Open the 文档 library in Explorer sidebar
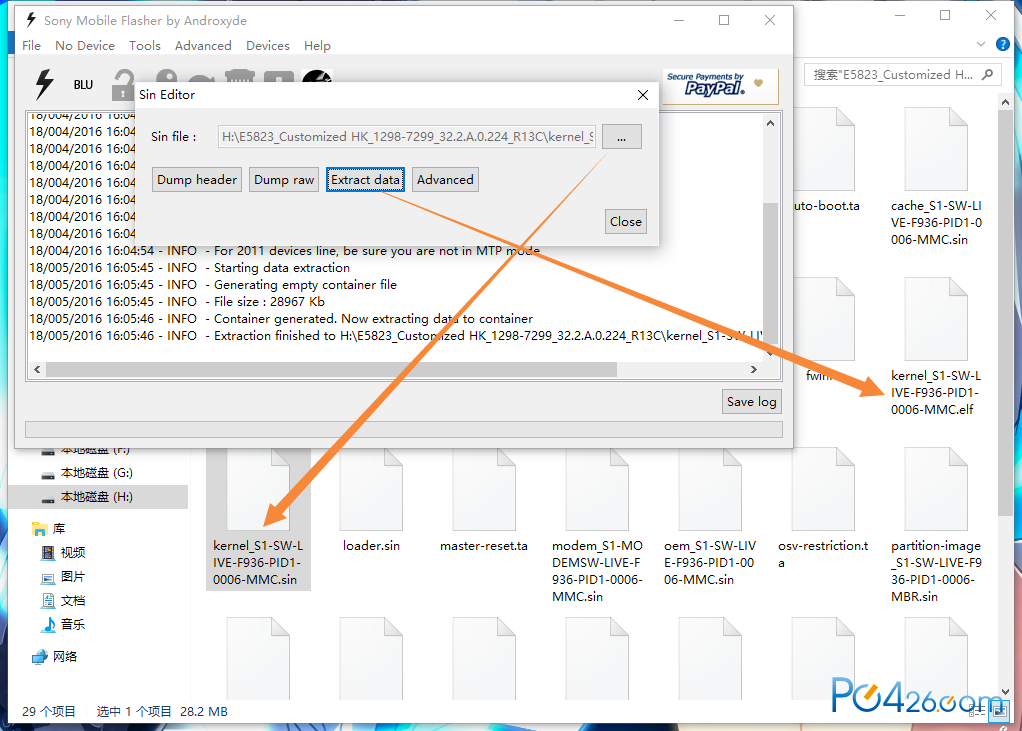The image size is (1022, 731). click(x=64, y=600)
